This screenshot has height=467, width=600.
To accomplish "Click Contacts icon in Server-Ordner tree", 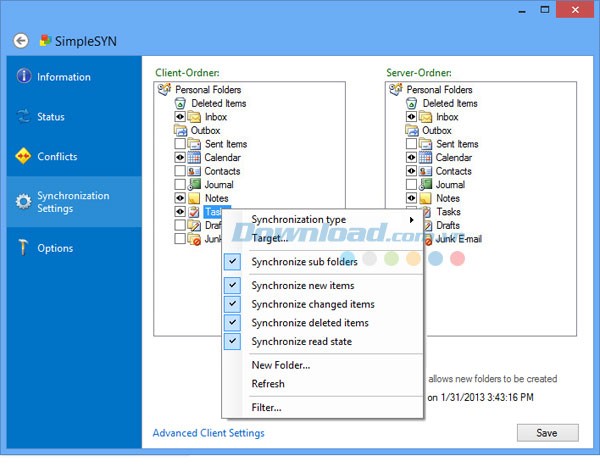I will pyautogui.click(x=426, y=171).
